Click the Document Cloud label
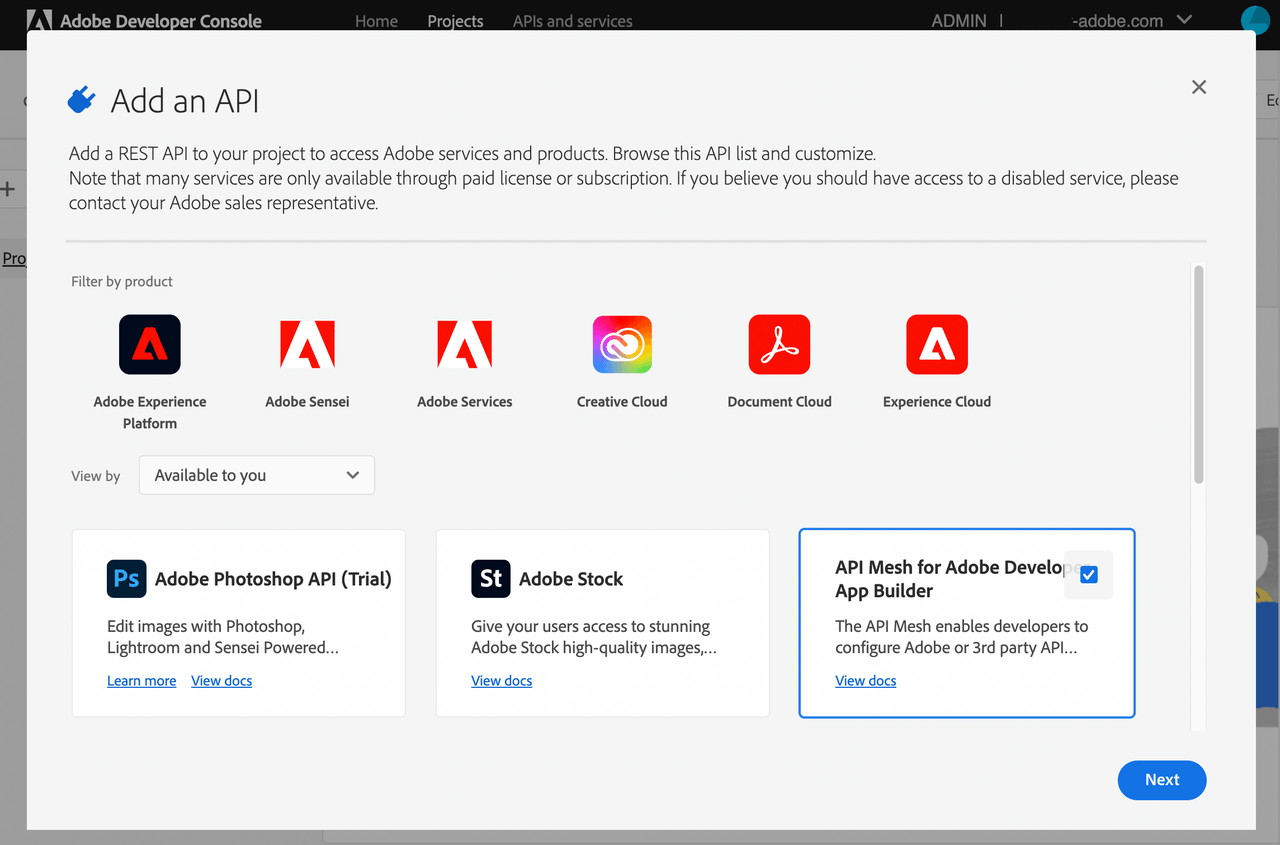The width and height of the screenshot is (1280, 845). 780,402
